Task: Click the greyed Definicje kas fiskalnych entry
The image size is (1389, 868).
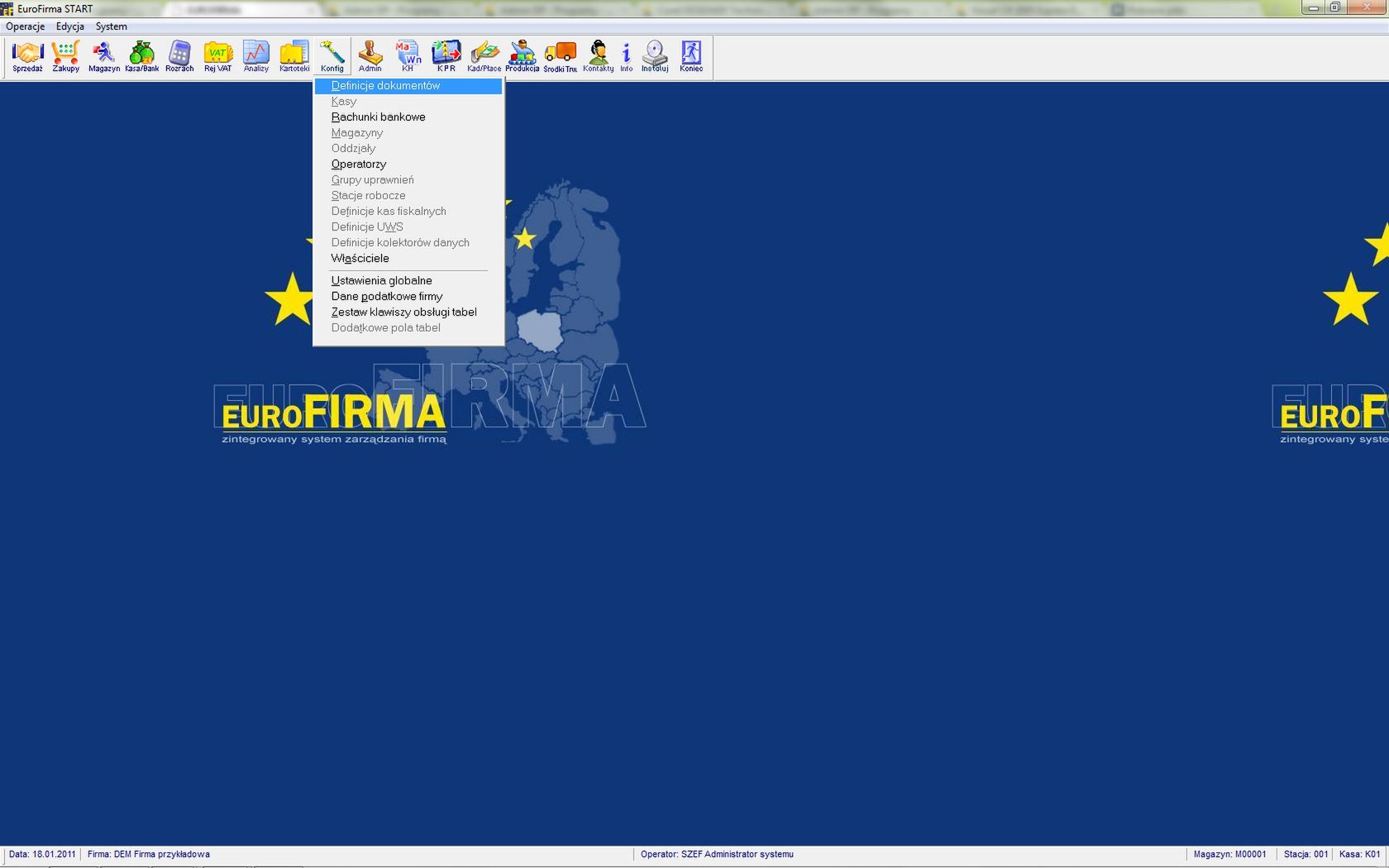Action: tap(408, 212)
